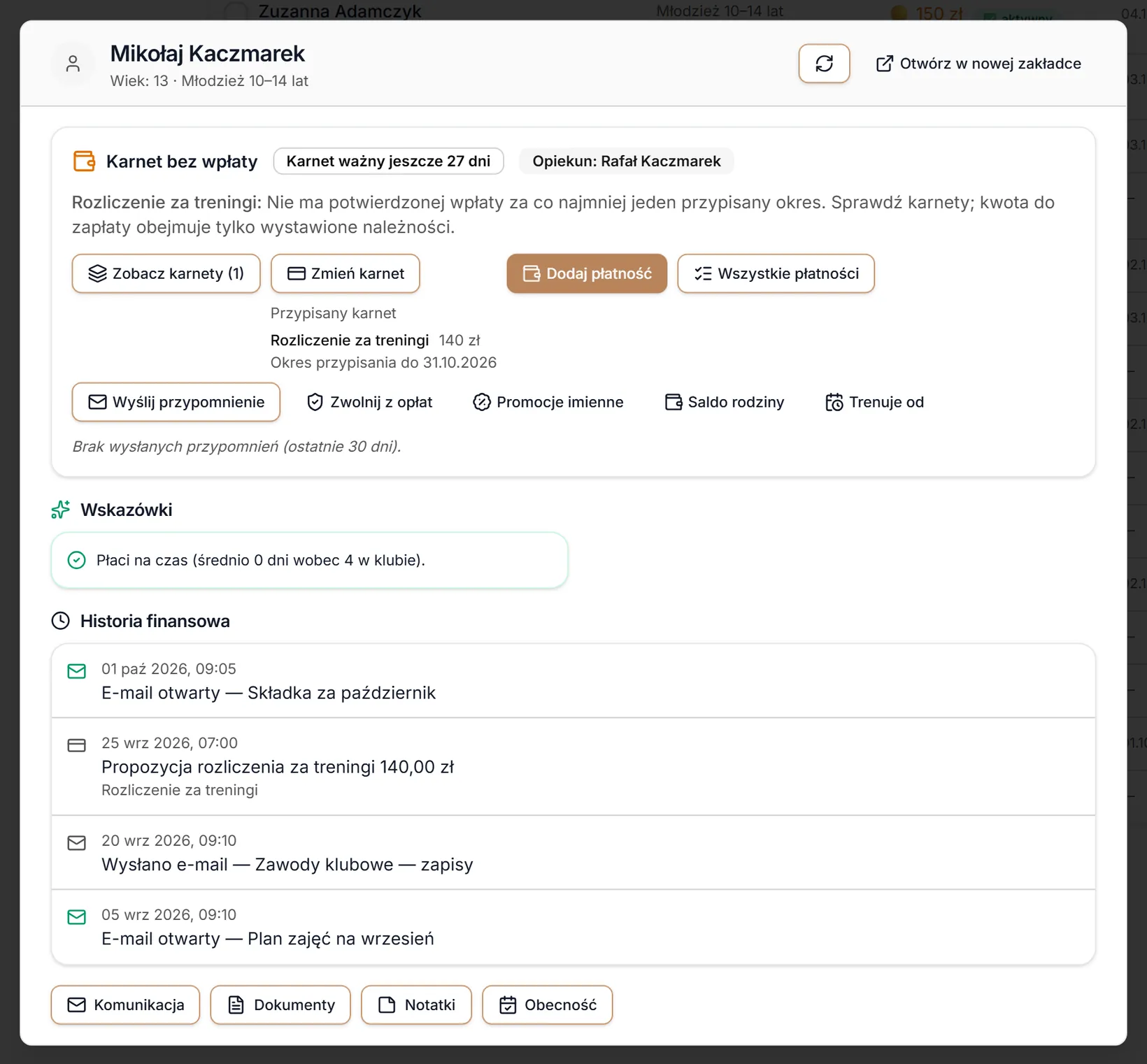Click envelope icon of 20 wrz 2026 entry
This screenshot has width=1147, height=1064.
click(x=76, y=843)
